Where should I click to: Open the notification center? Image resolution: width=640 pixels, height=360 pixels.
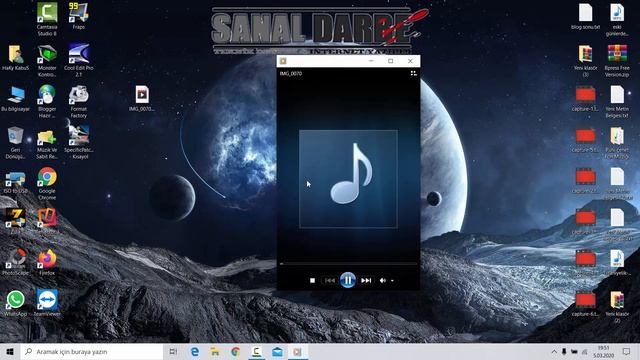pyautogui.click(x=626, y=351)
